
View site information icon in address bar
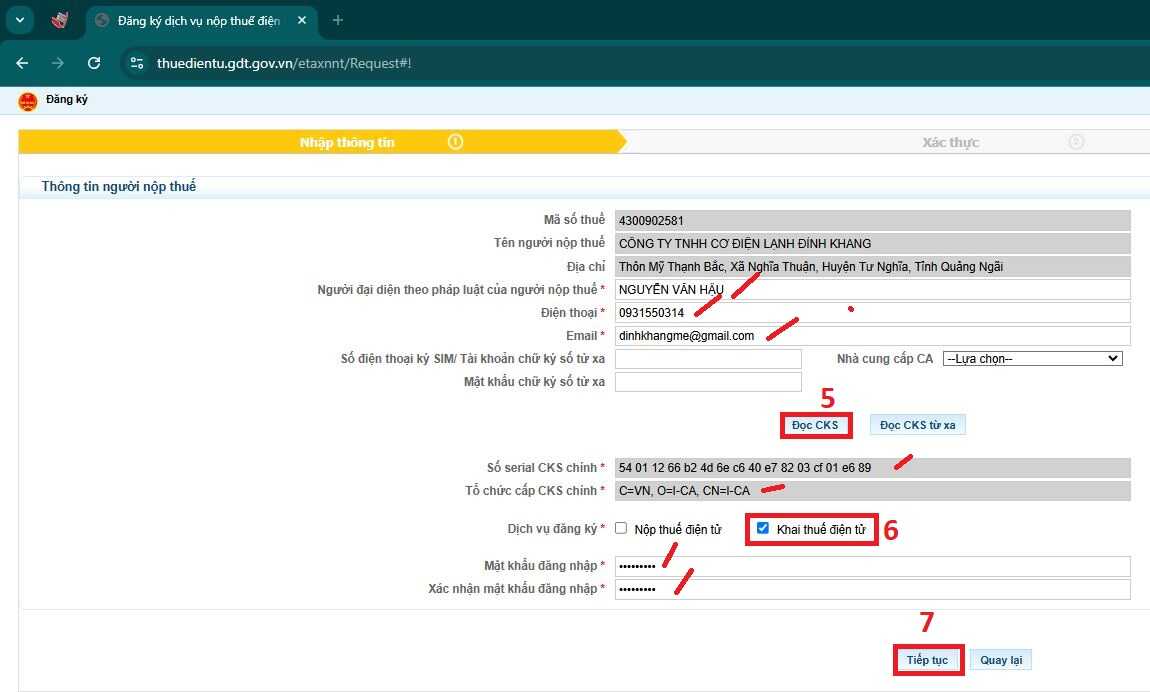pyautogui.click(x=137, y=63)
